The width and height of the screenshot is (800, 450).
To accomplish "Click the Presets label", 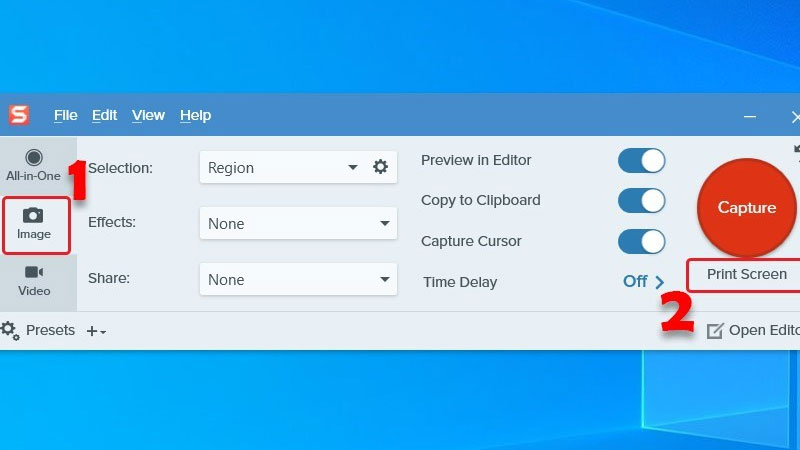I will pos(51,330).
